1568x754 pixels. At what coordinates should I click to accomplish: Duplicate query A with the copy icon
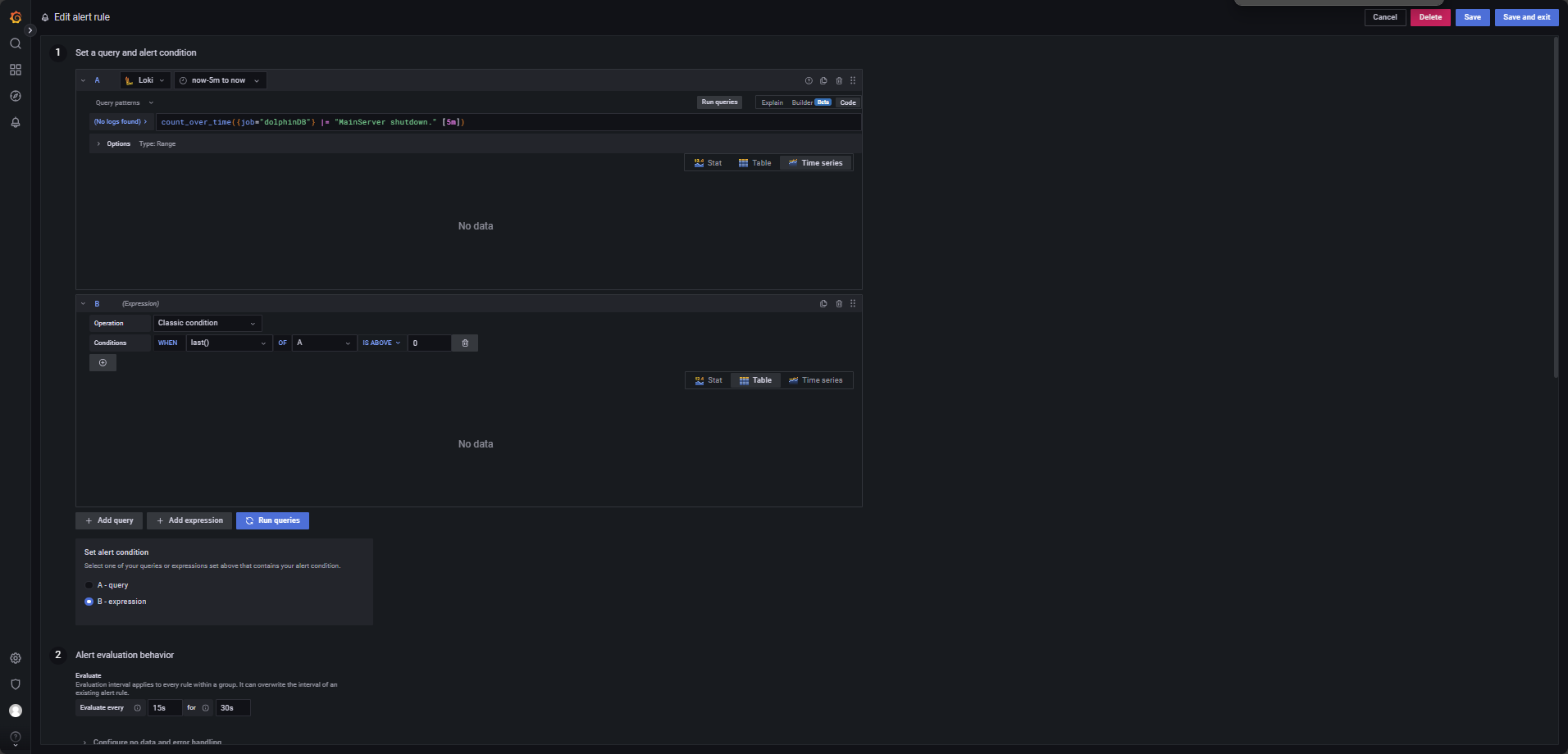point(823,80)
